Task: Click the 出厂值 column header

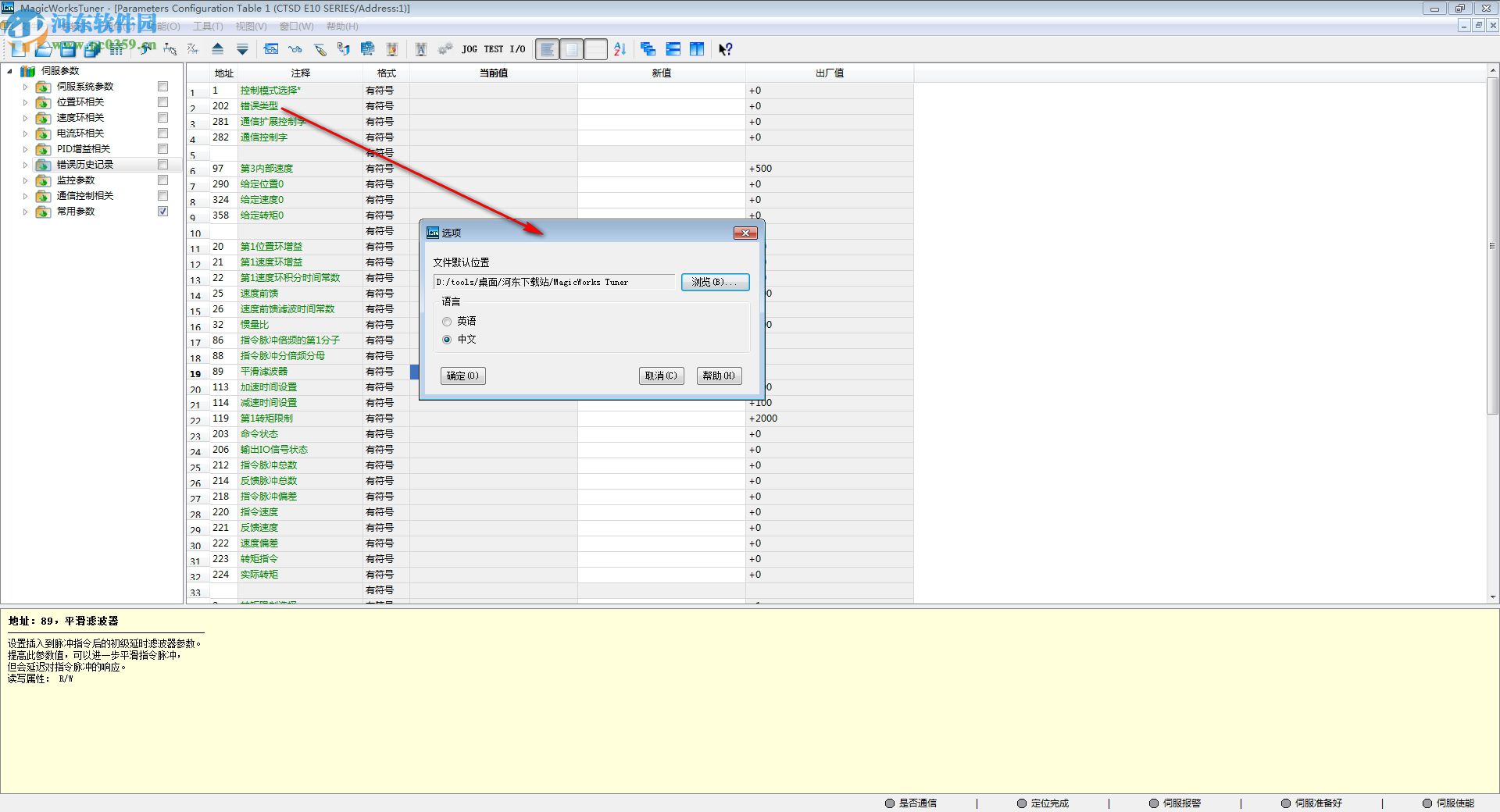Action: 830,73
